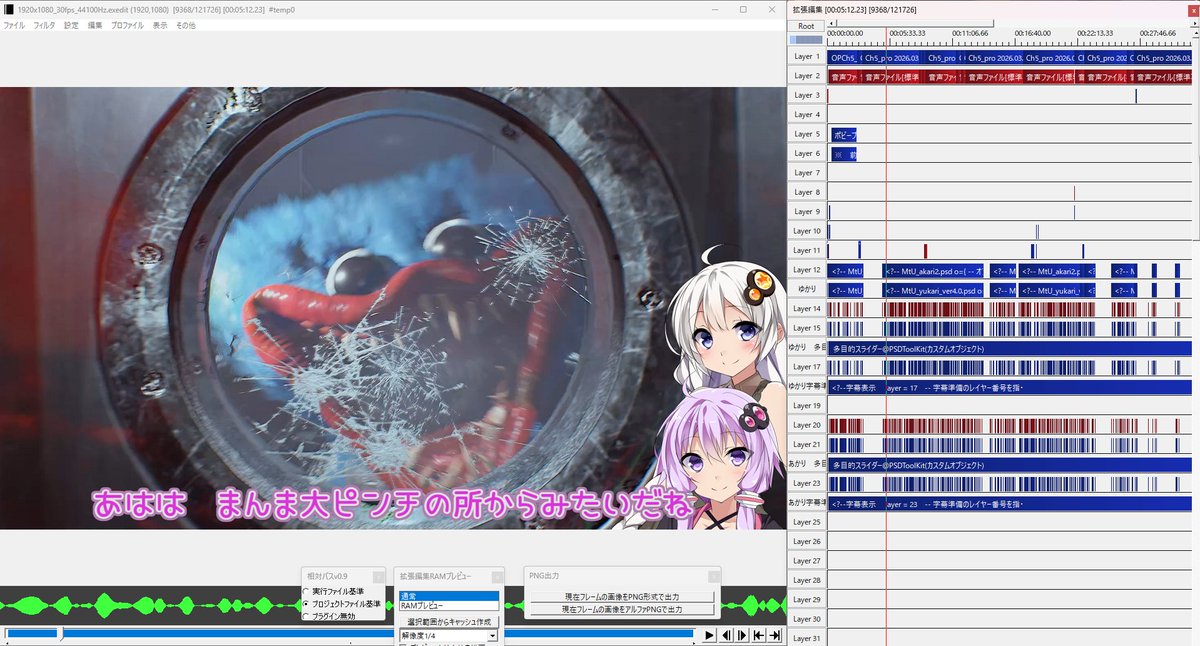Image resolution: width=1200 pixels, height=646 pixels.
Task: Open the その他 menu
Action: pos(186,25)
